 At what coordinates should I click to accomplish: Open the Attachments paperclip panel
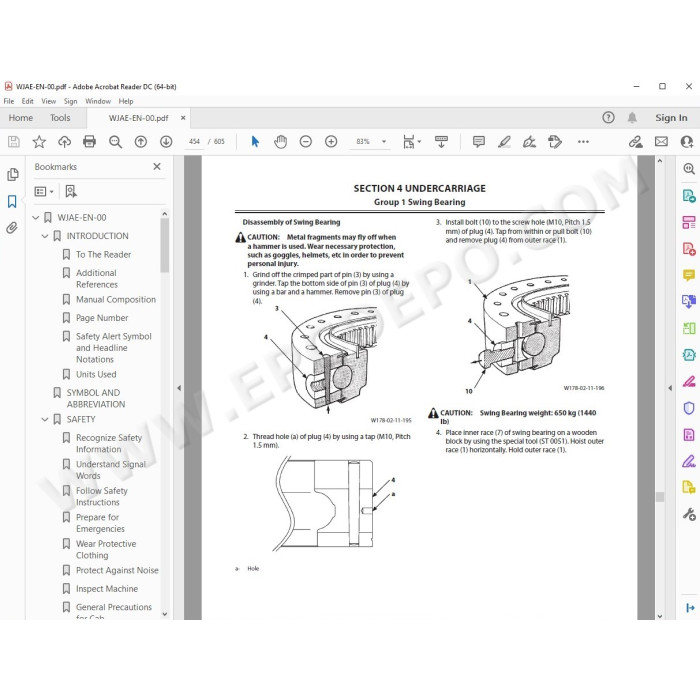(12, 228)
